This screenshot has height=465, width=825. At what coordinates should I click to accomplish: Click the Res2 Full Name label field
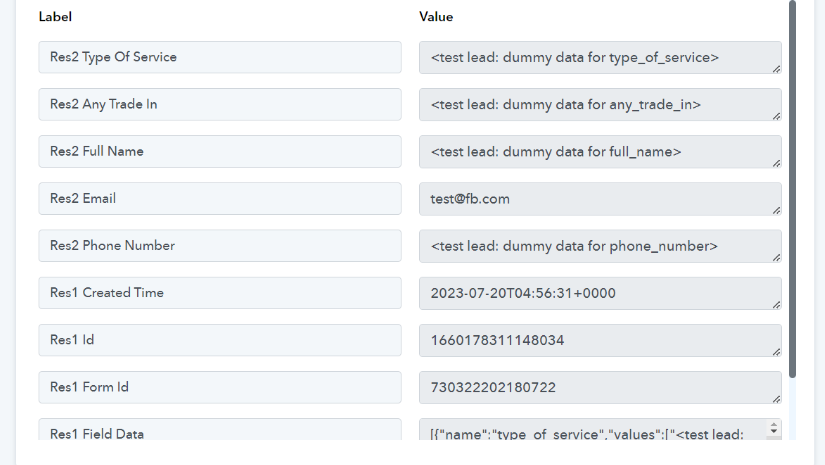(220, 151)
